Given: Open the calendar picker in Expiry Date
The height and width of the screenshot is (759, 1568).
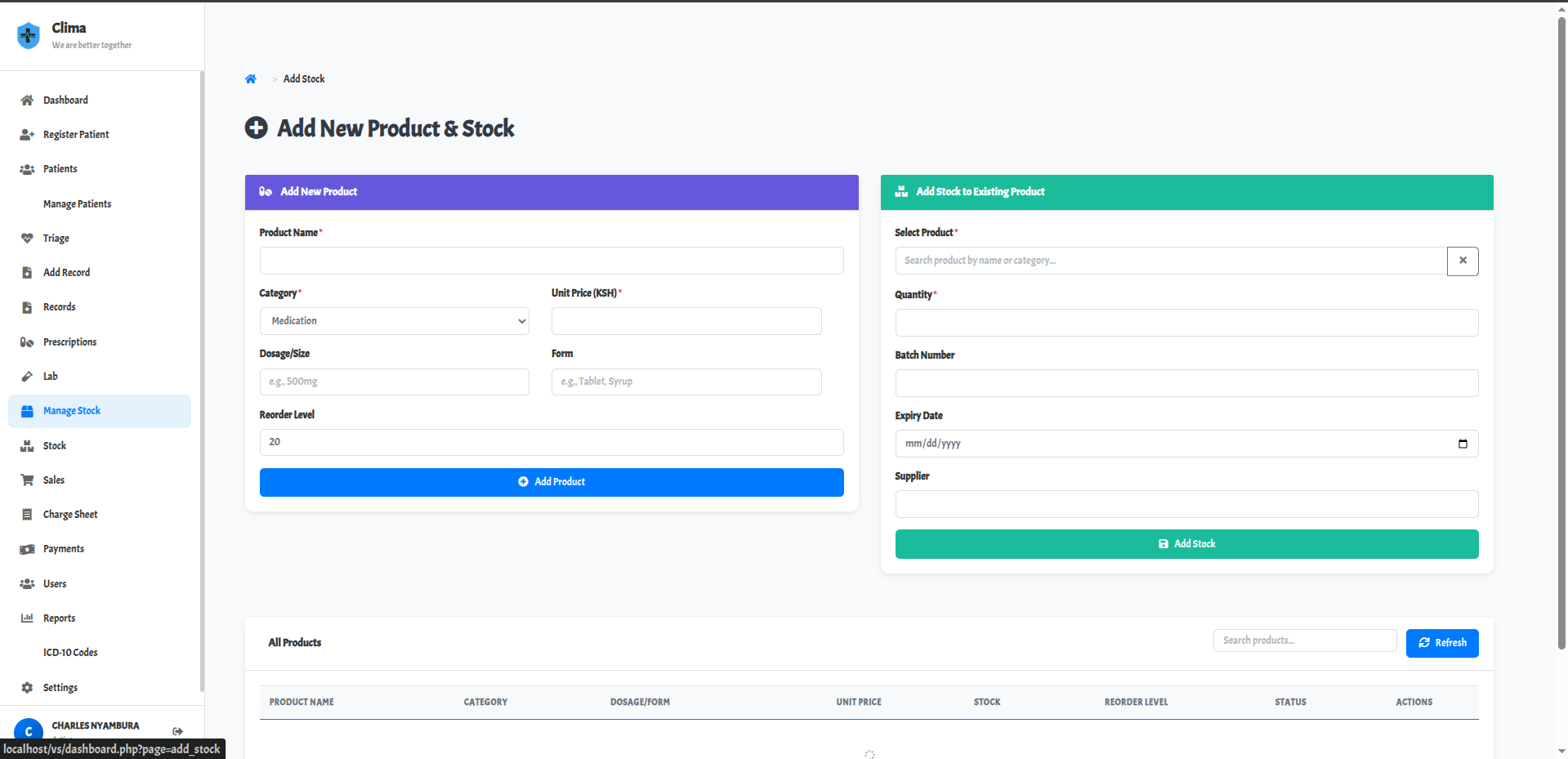Looking at the screenshot, I should [x=1462, y=444].
